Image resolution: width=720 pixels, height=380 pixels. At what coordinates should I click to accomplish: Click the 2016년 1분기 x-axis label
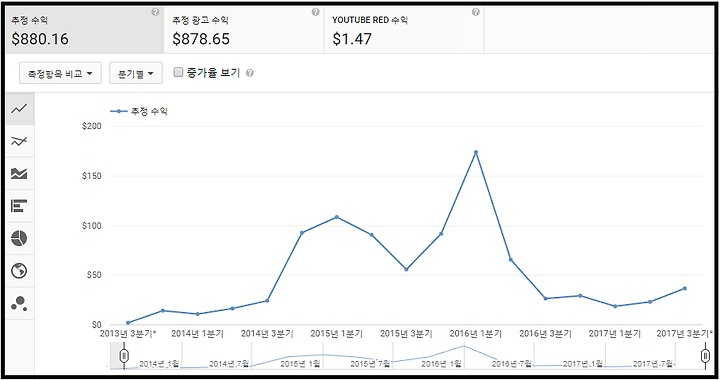pos(476,334)
